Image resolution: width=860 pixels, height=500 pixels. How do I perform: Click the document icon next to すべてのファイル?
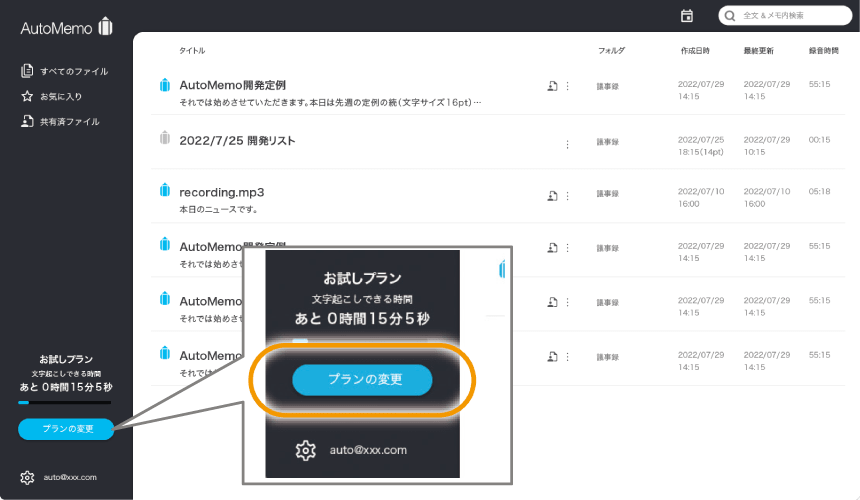[27, 71]
